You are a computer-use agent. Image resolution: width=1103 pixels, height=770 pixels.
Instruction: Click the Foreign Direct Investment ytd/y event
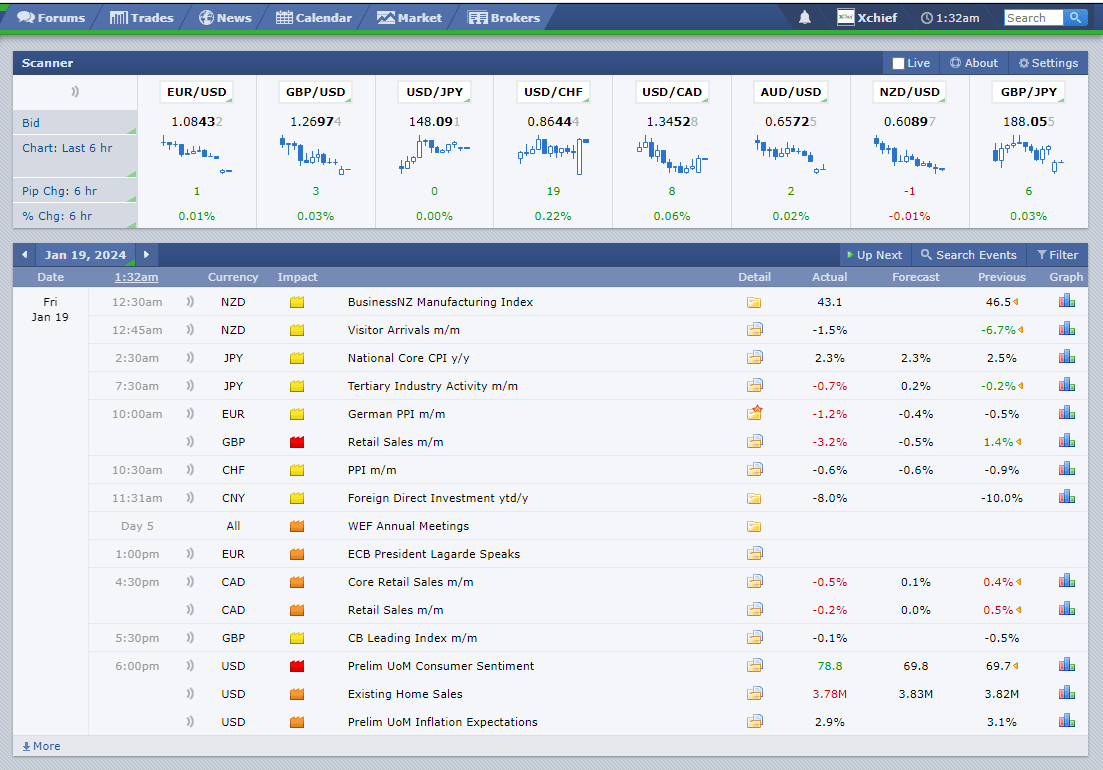point(438,498)
